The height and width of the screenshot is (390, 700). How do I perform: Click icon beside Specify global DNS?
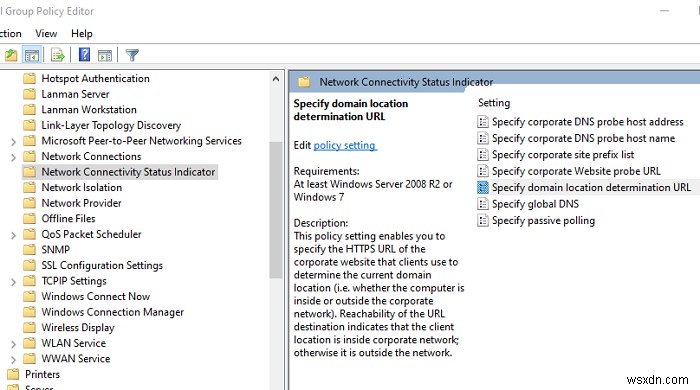483,204
